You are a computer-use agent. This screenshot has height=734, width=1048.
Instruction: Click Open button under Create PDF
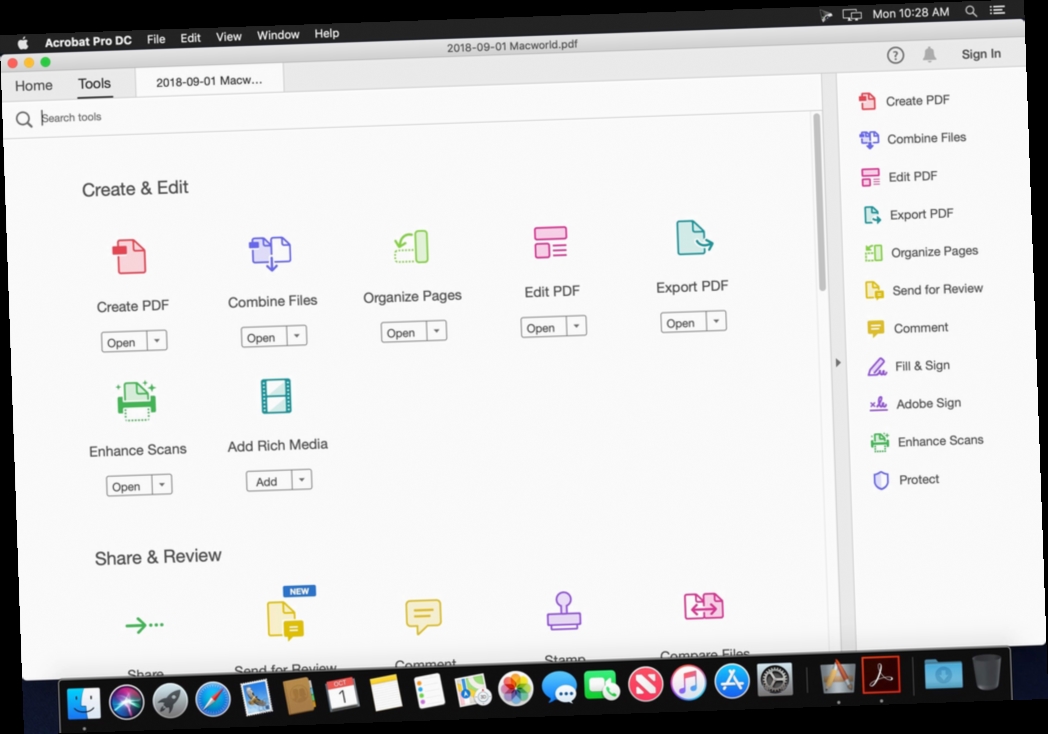pos(125,342)
